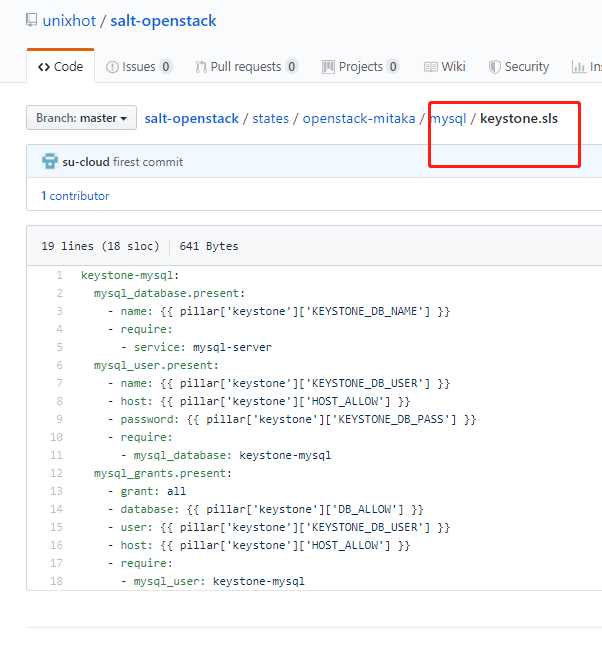Click 'mysql_database.present:' code line

pos(170,293)
